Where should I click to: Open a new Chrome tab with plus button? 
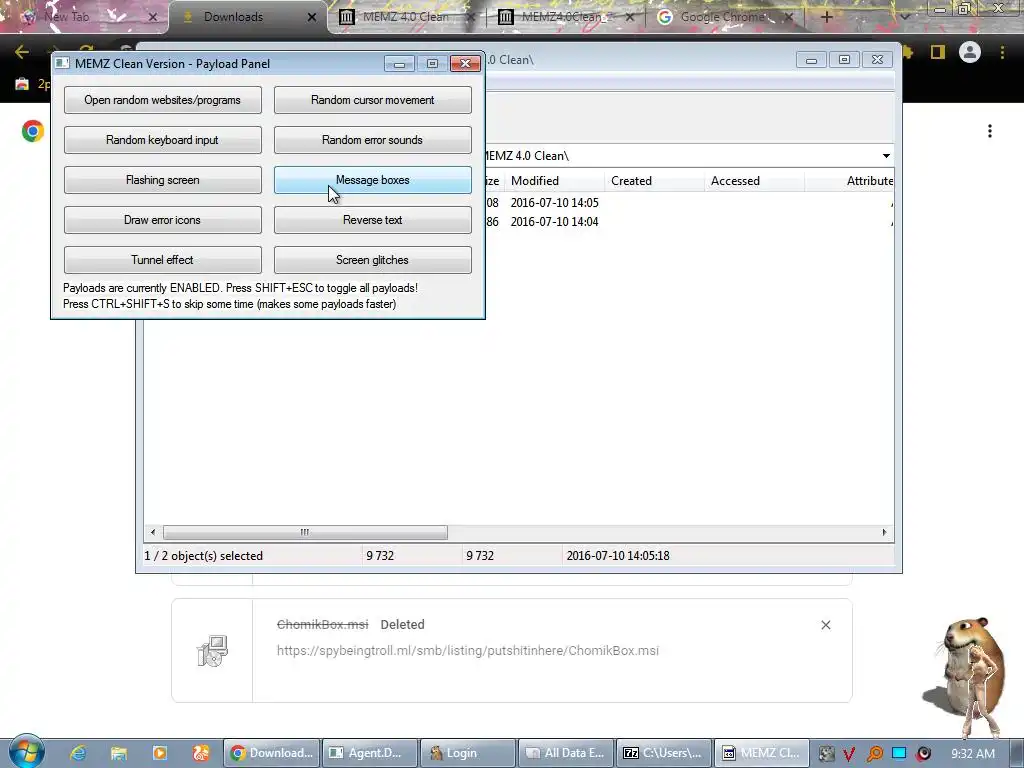(x=827, y=17)
